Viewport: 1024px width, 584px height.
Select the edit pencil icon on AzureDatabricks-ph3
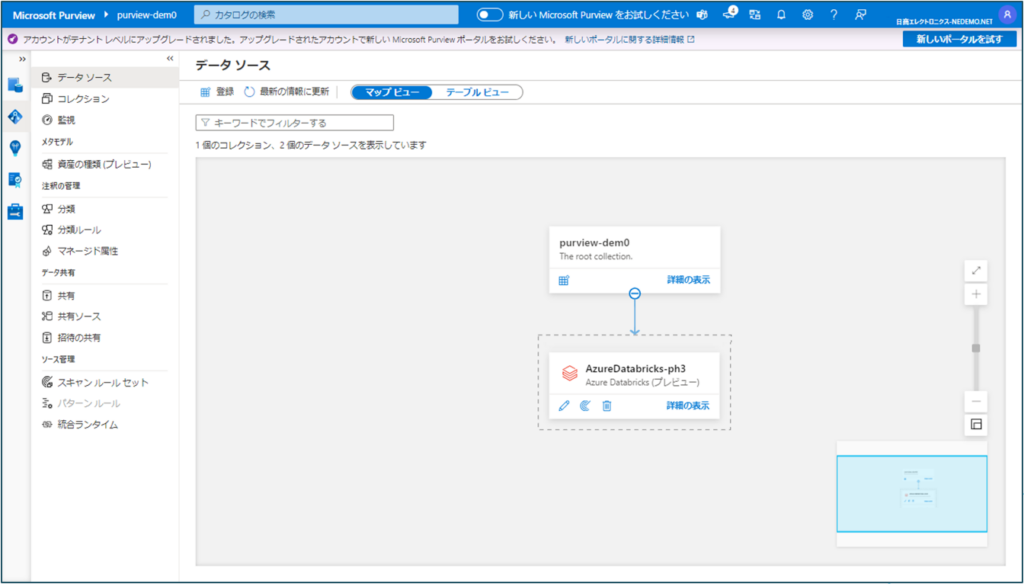click(x=563, y=406)
